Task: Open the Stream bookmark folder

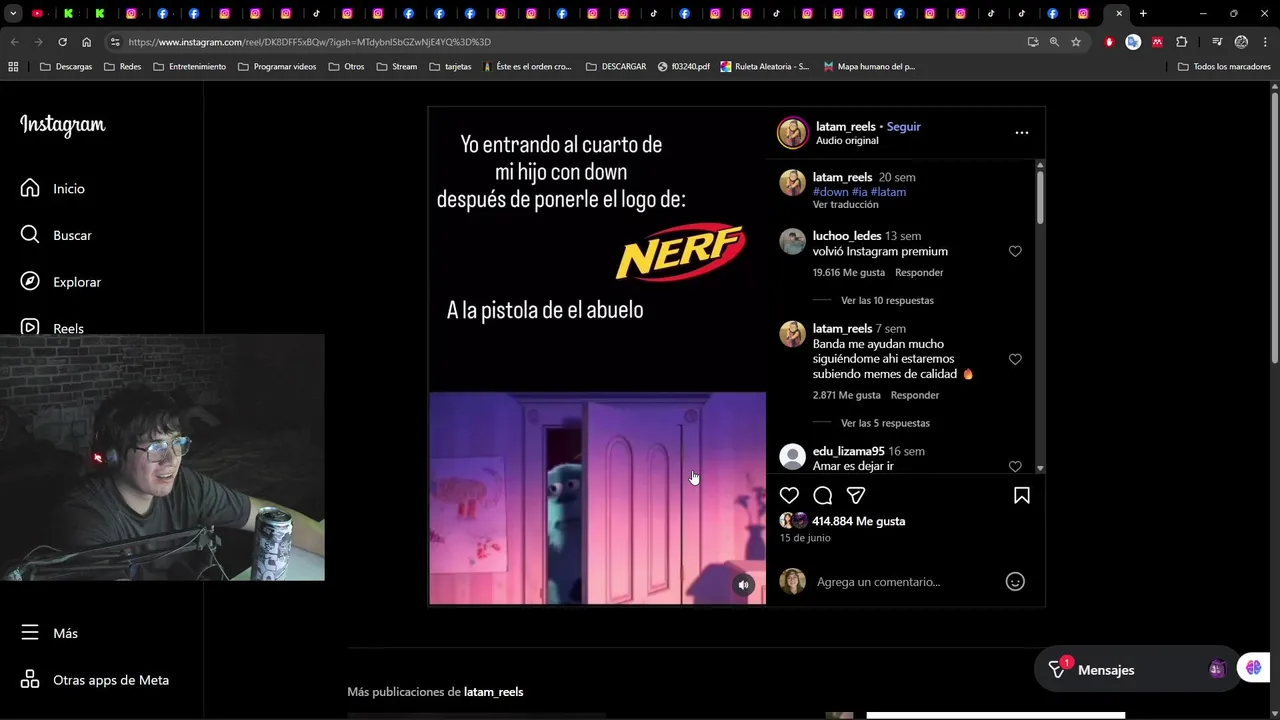Action: tap(396, 67)
